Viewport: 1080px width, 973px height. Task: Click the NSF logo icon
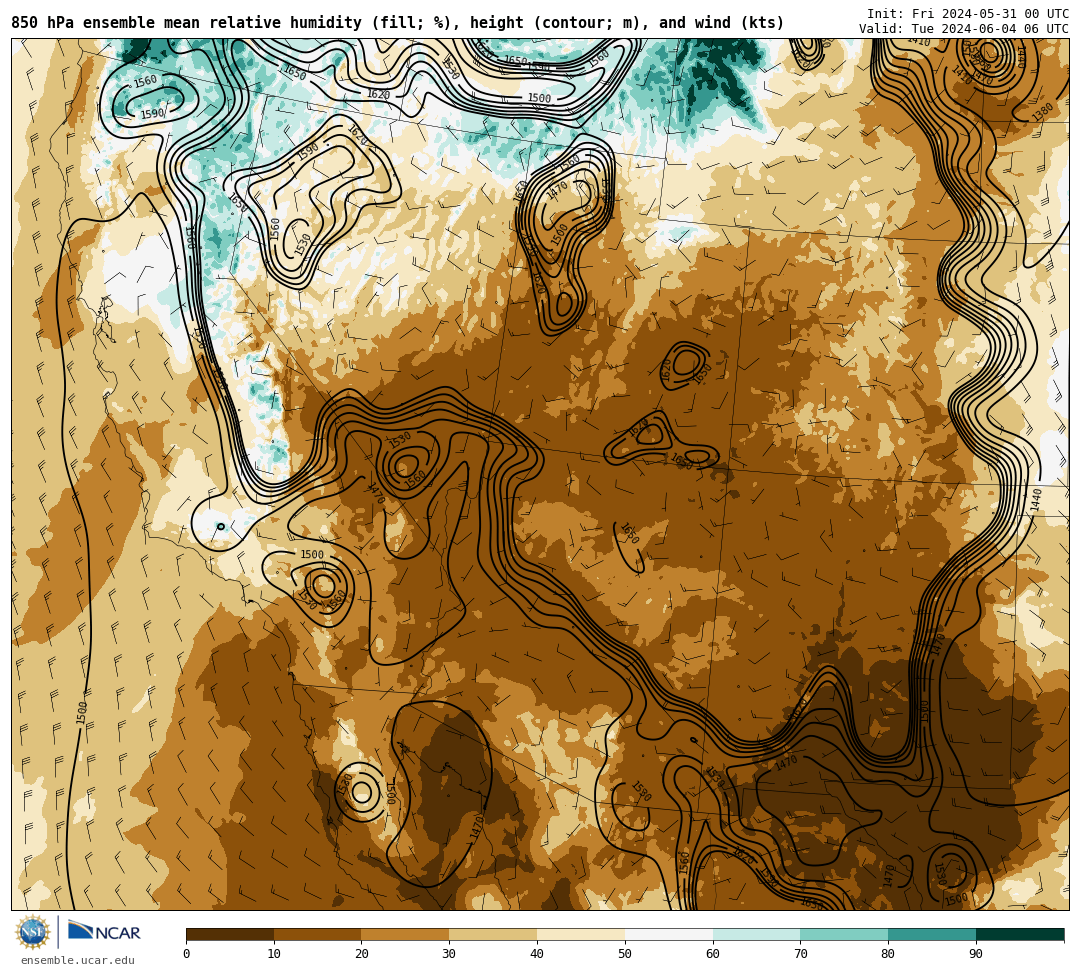click(33, 932)
